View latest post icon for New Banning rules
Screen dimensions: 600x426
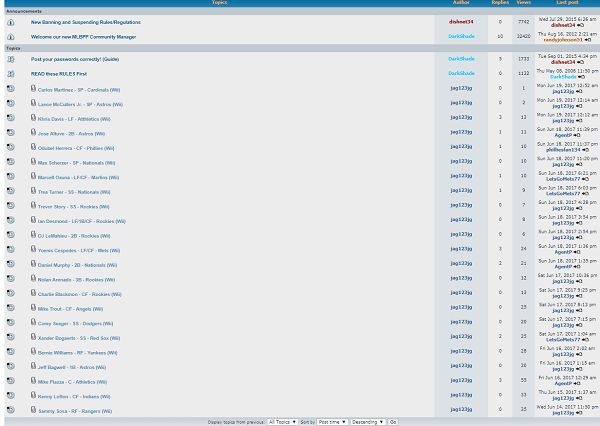(580, 25)
